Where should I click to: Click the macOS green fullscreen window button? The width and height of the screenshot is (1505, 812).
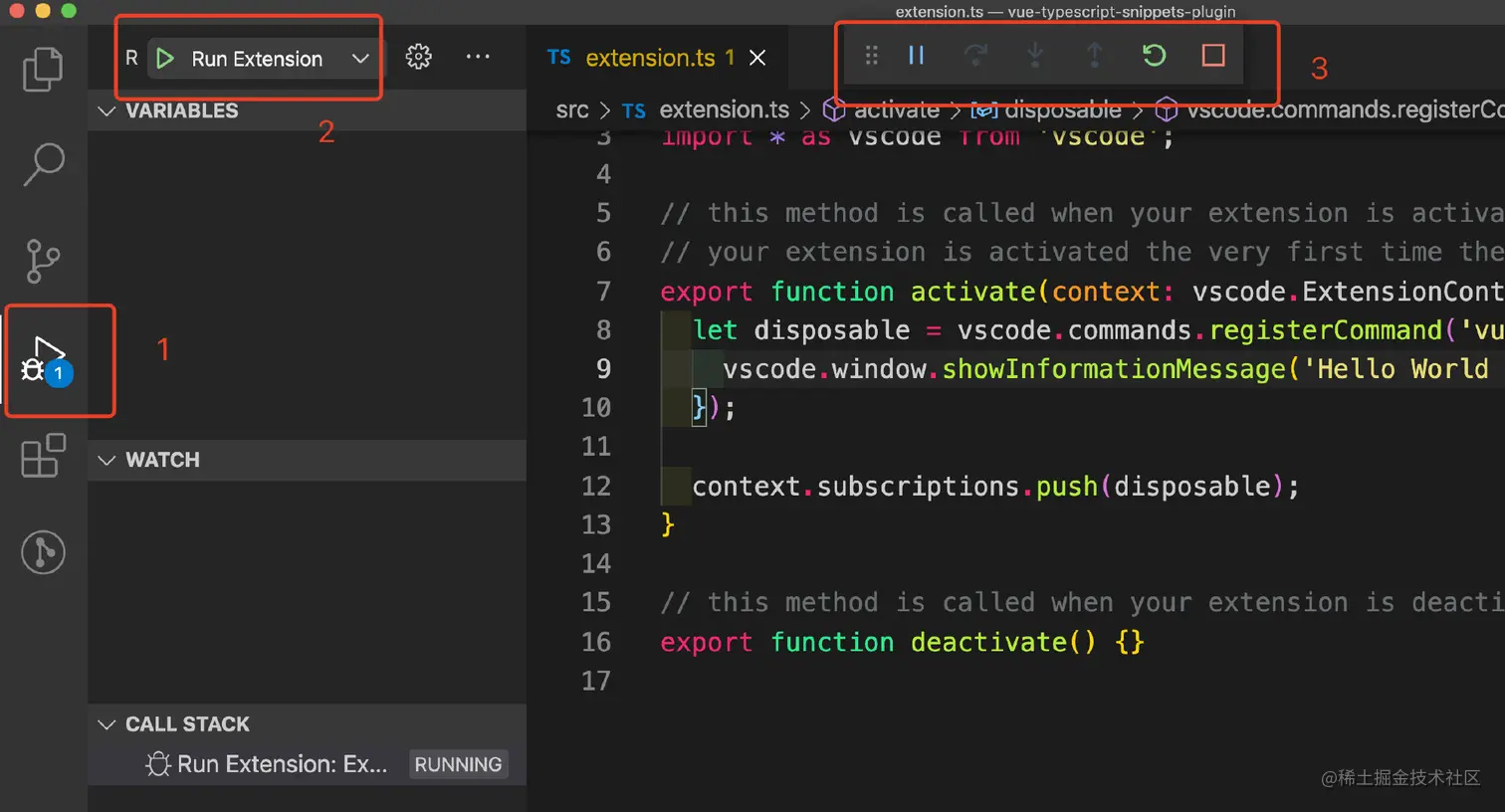tap(69, 10)
